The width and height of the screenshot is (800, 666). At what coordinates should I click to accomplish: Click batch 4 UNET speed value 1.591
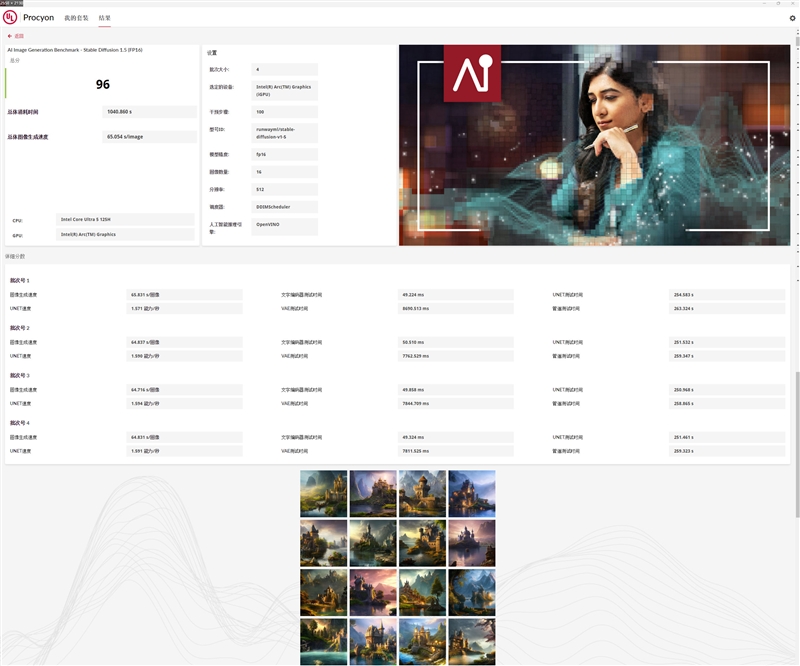tap(184, 451)
